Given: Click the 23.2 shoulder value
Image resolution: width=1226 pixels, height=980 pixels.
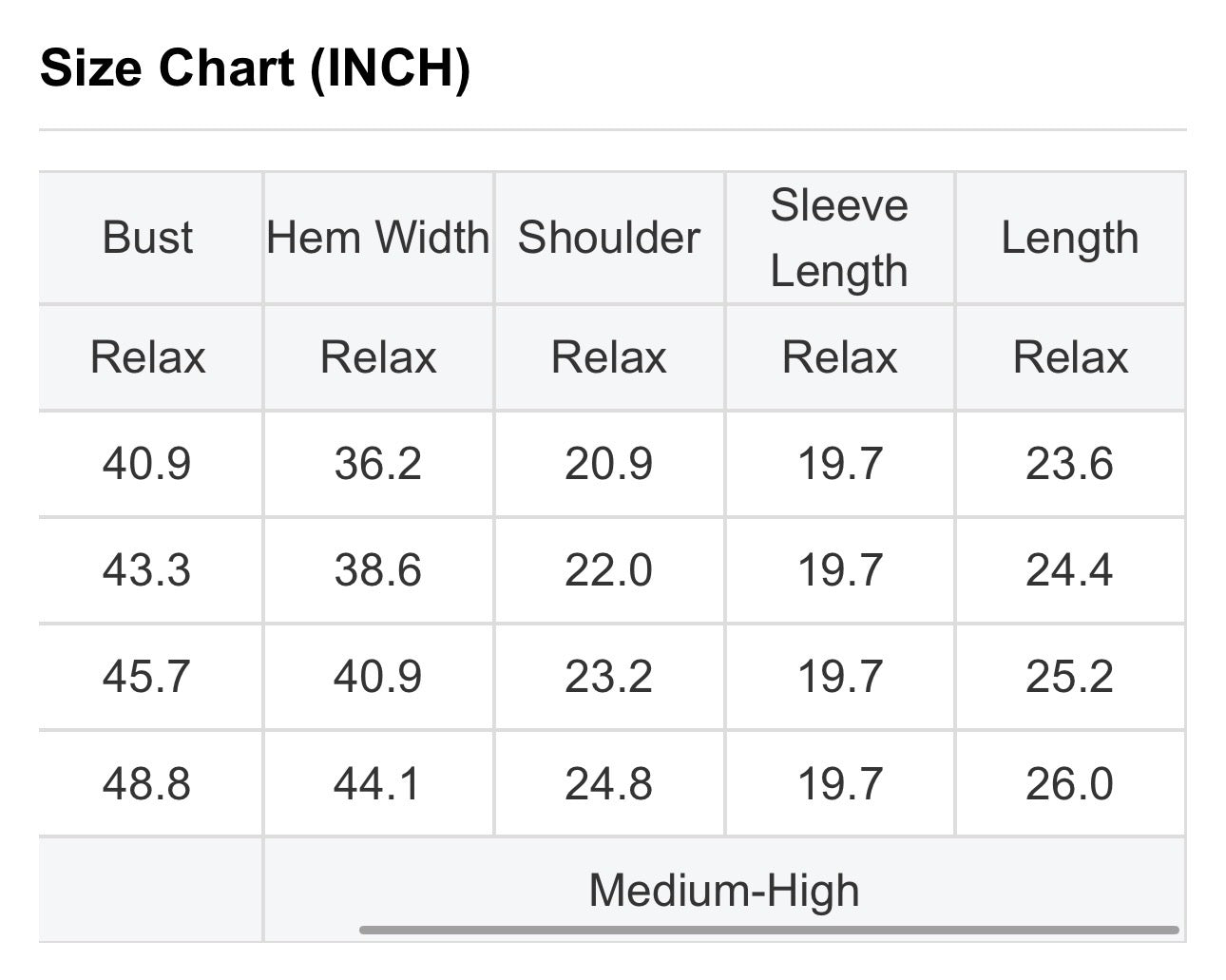Looking at the screenshot, I should tap(609, 677).
